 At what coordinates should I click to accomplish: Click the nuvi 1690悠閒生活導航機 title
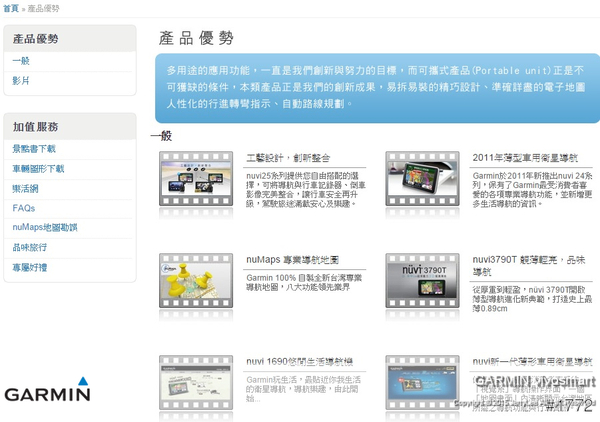point(300,362)
